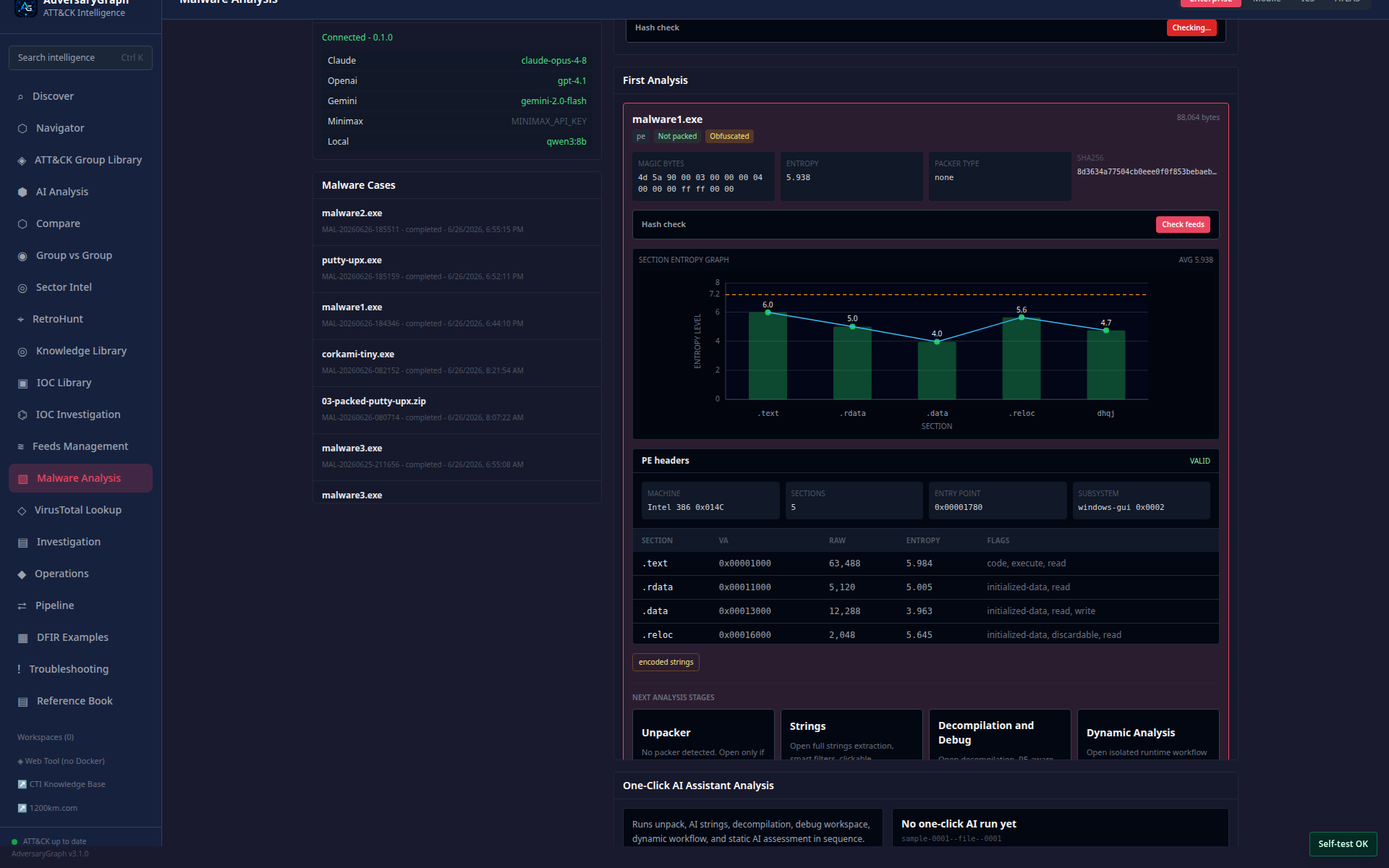
Task: Click the Operations diamond icon
Action: [22, 574]
